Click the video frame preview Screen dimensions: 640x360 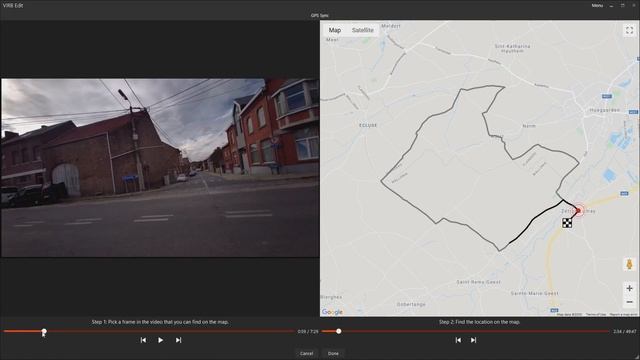click(160, 168)
